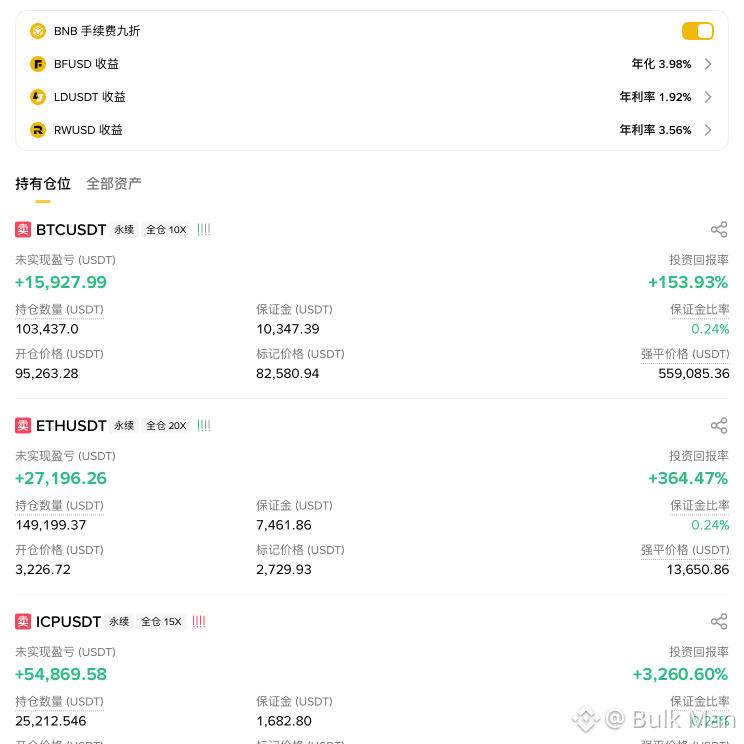
Task: Click BTCUSDT liquidation price 559,085.36
Action: tap(694, 373)
